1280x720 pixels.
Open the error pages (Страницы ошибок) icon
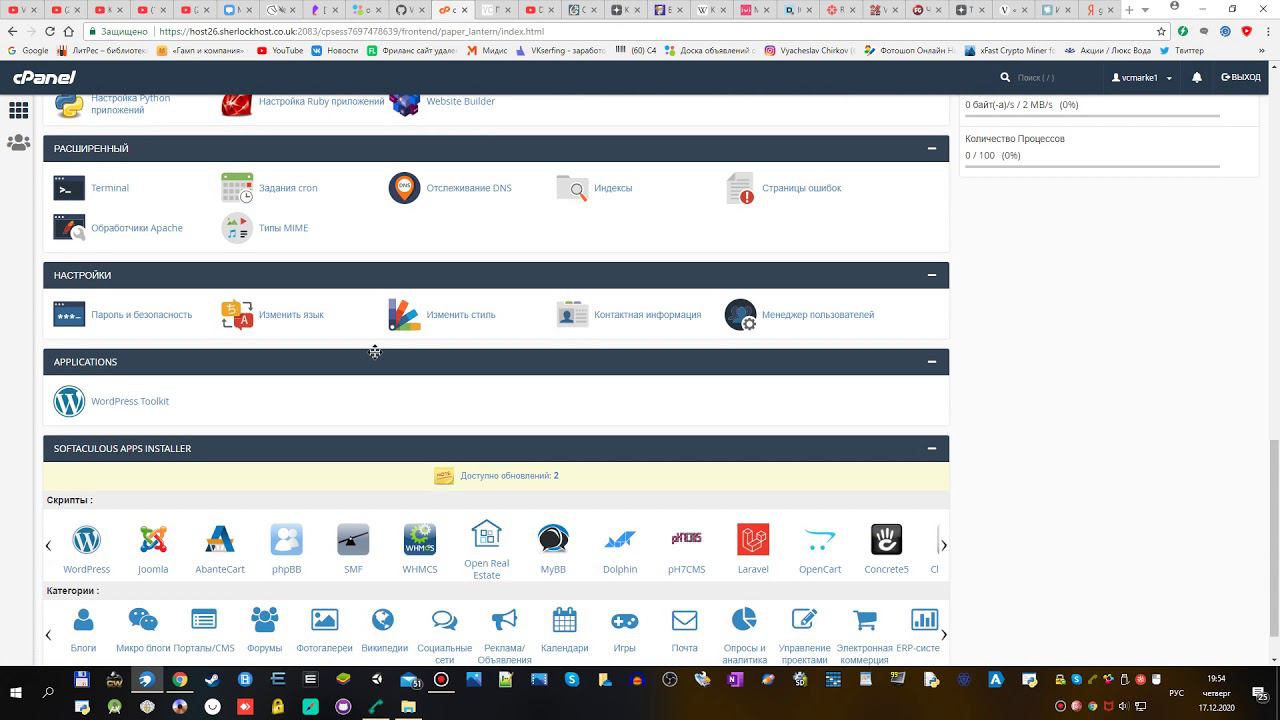[740, 188]
